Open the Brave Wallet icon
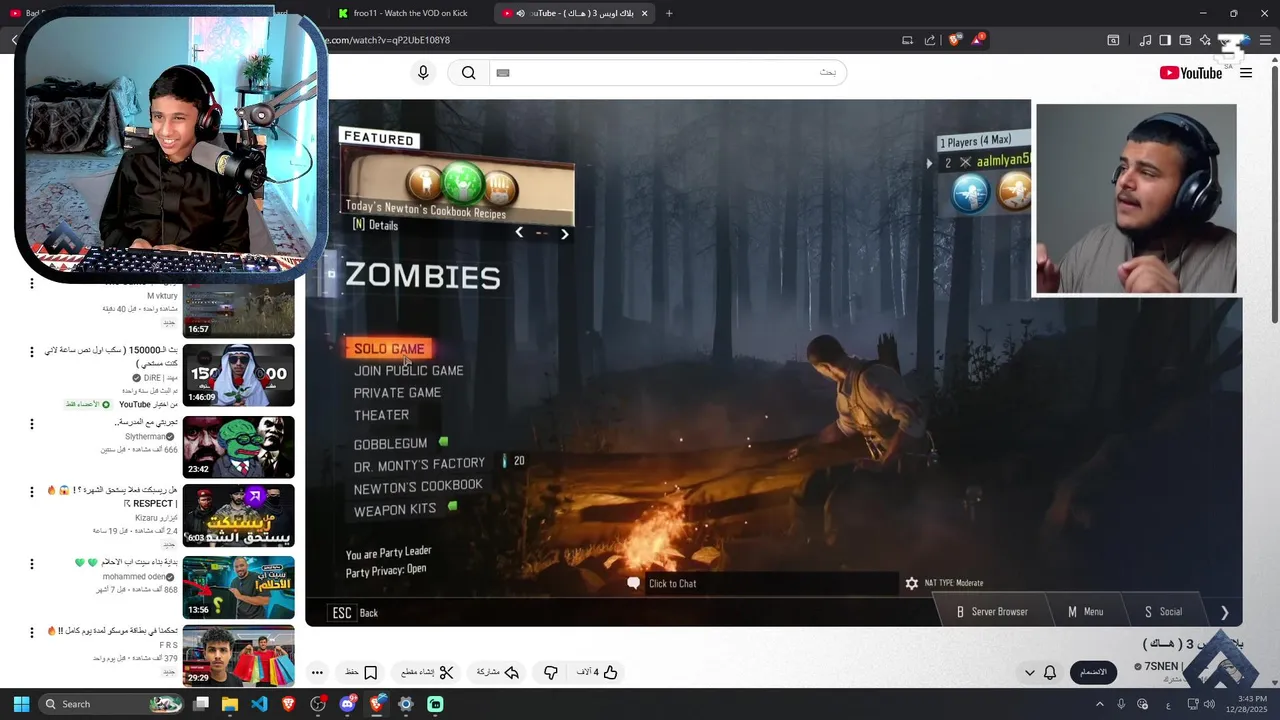 pos(1185,40)
